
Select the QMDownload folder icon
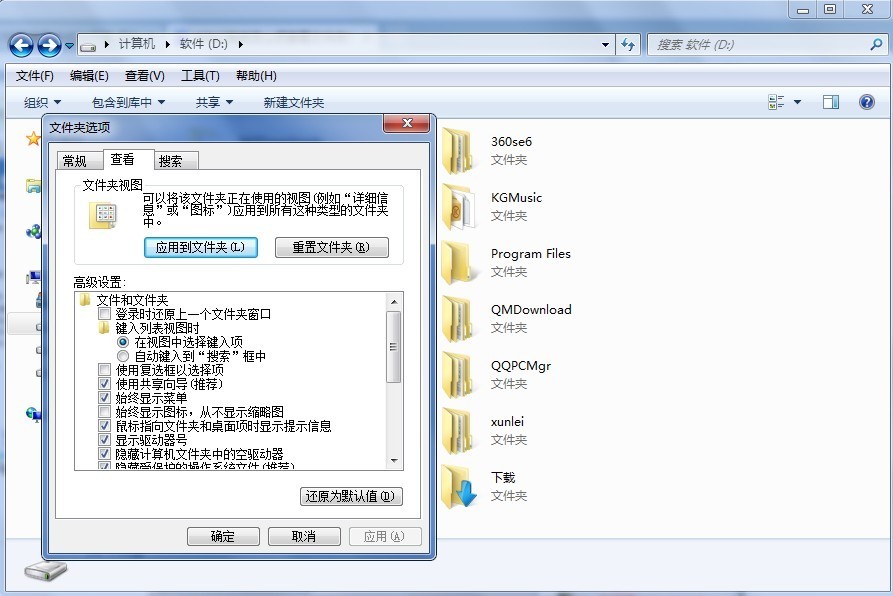pyautogui.click(x=457, y=318)
